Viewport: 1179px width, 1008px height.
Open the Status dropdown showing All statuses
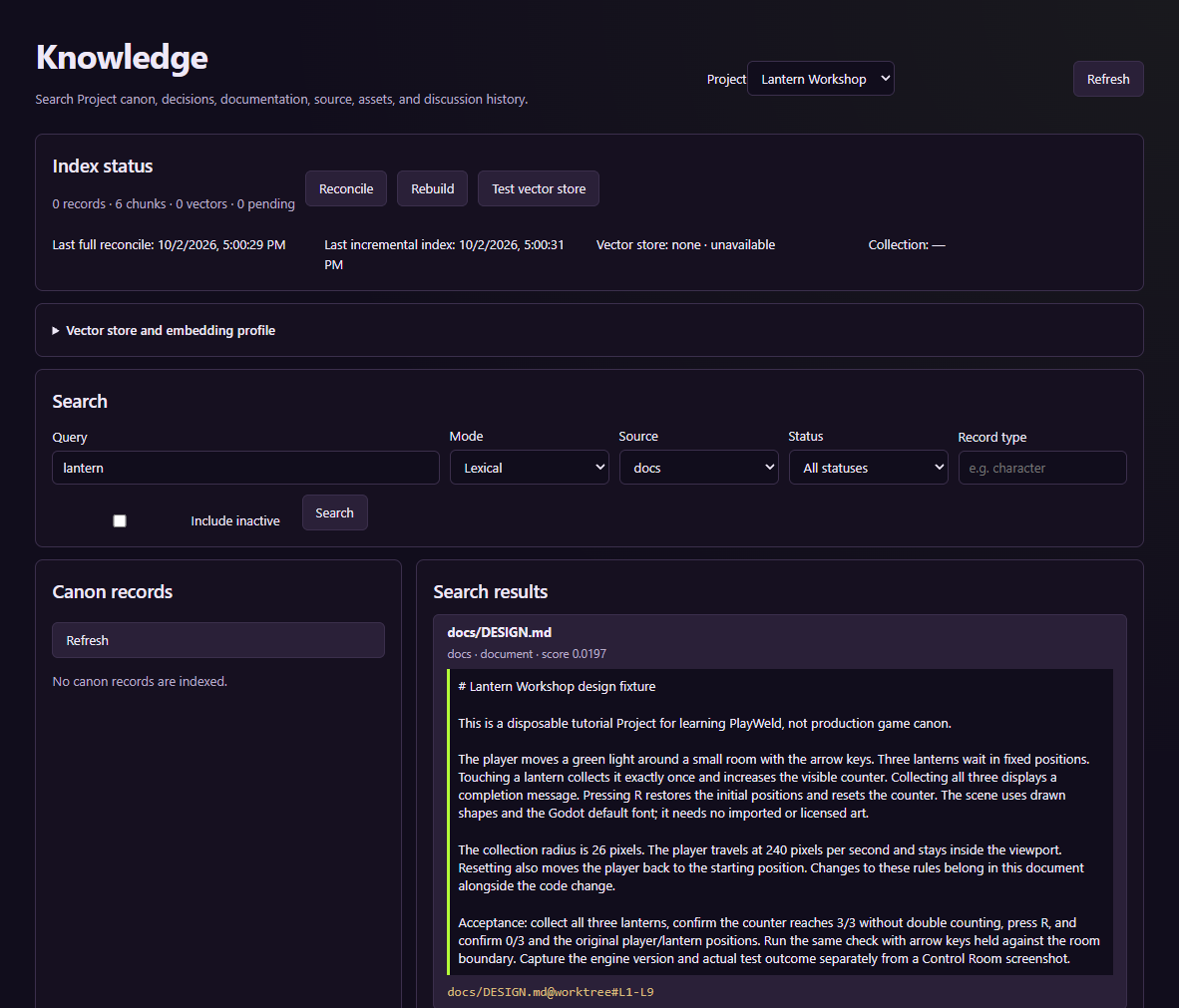[x=869, y=468]
